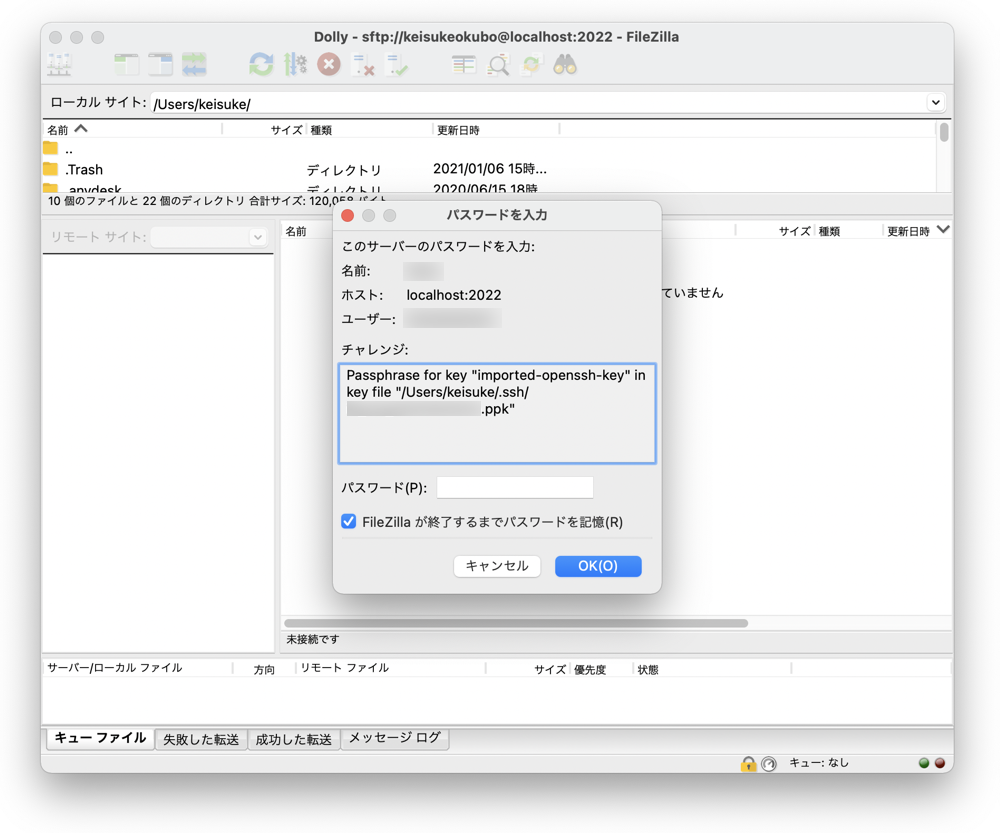The width and height of the screenshot is (1000, 833).
Task: Expand the local site path dropdown
Action: click(x=936, y=103)
